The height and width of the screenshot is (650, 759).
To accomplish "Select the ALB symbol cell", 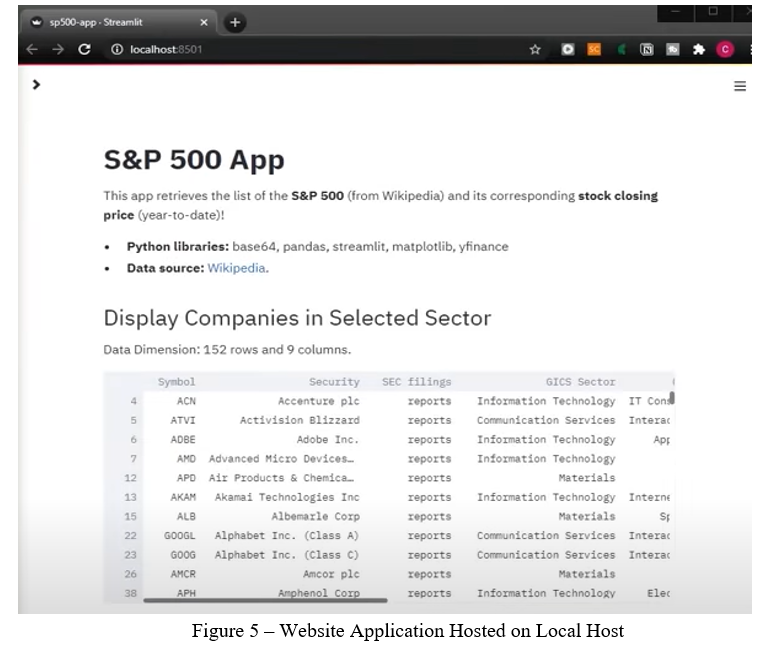I will point(186,517).
